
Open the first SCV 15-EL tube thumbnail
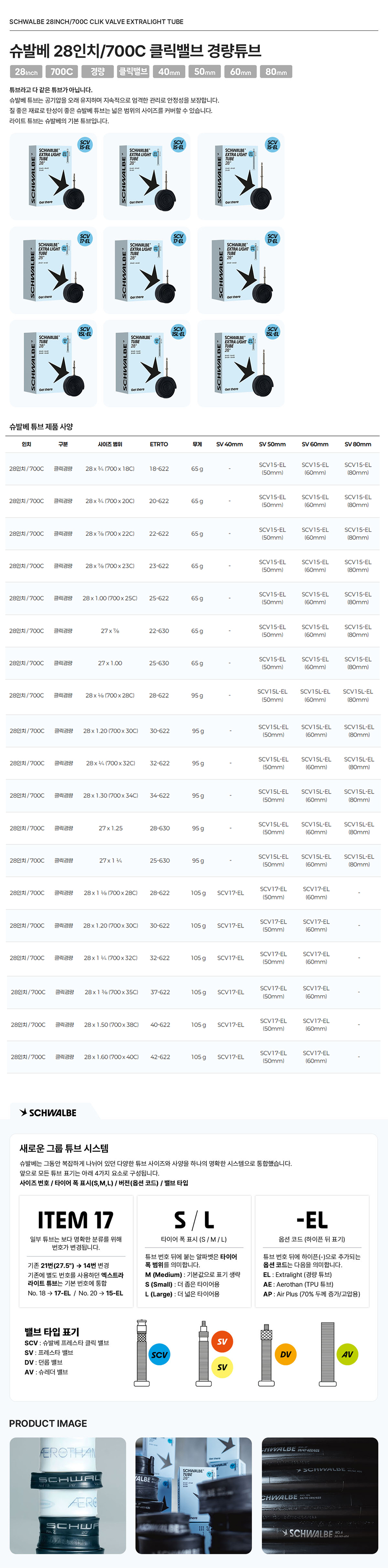point(54,176)
